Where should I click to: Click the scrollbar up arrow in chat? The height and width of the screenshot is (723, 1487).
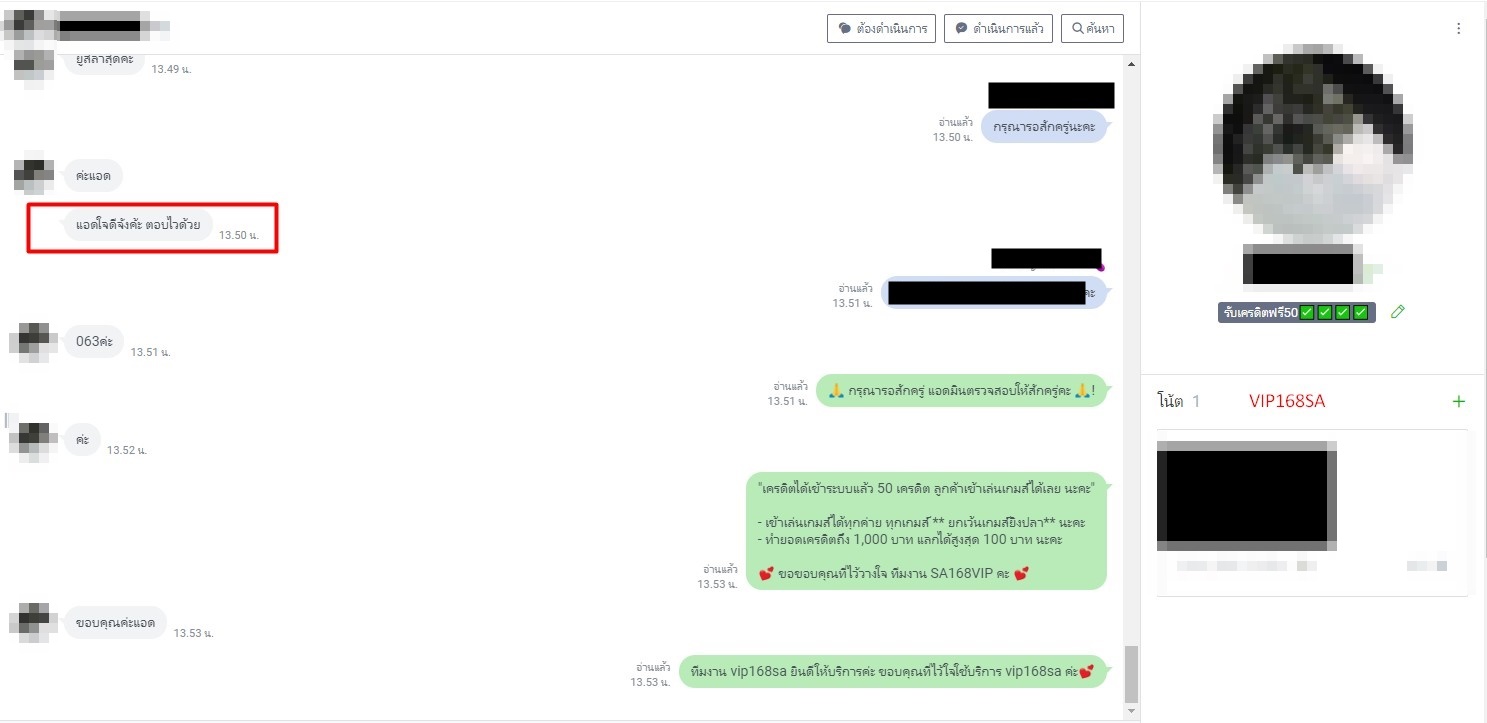[1131, 65]
